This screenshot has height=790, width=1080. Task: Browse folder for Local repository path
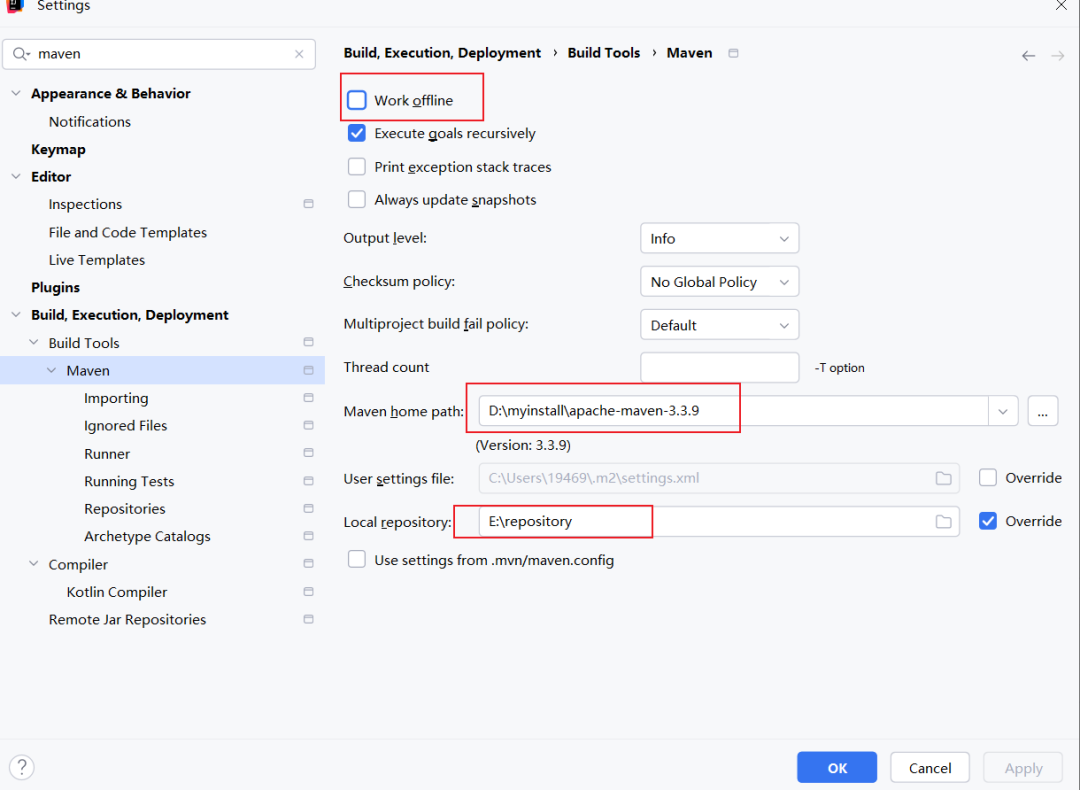pyautogui.click(x=943, y=521)
